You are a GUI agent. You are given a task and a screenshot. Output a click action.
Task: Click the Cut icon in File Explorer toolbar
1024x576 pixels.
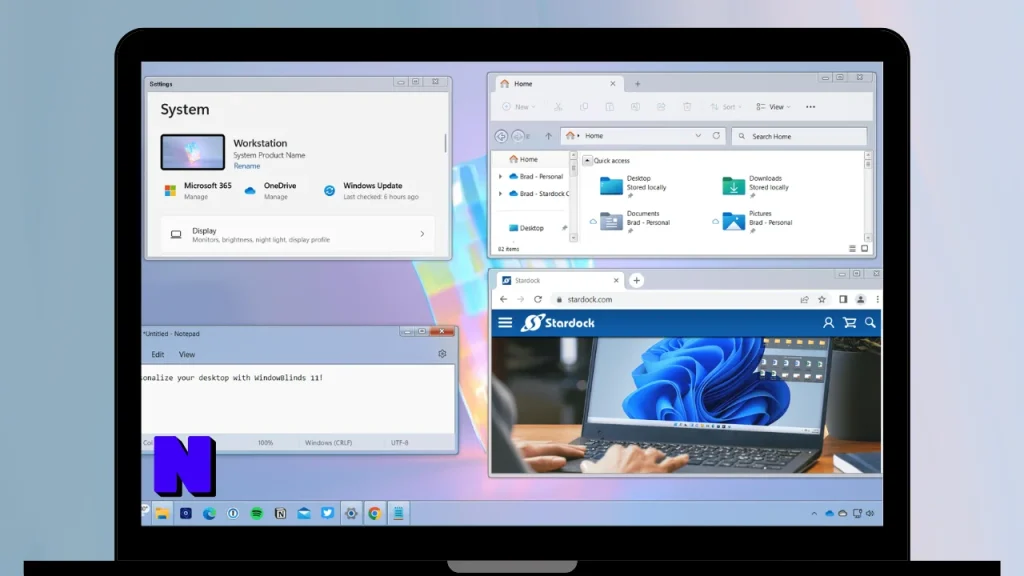point(558,106)
